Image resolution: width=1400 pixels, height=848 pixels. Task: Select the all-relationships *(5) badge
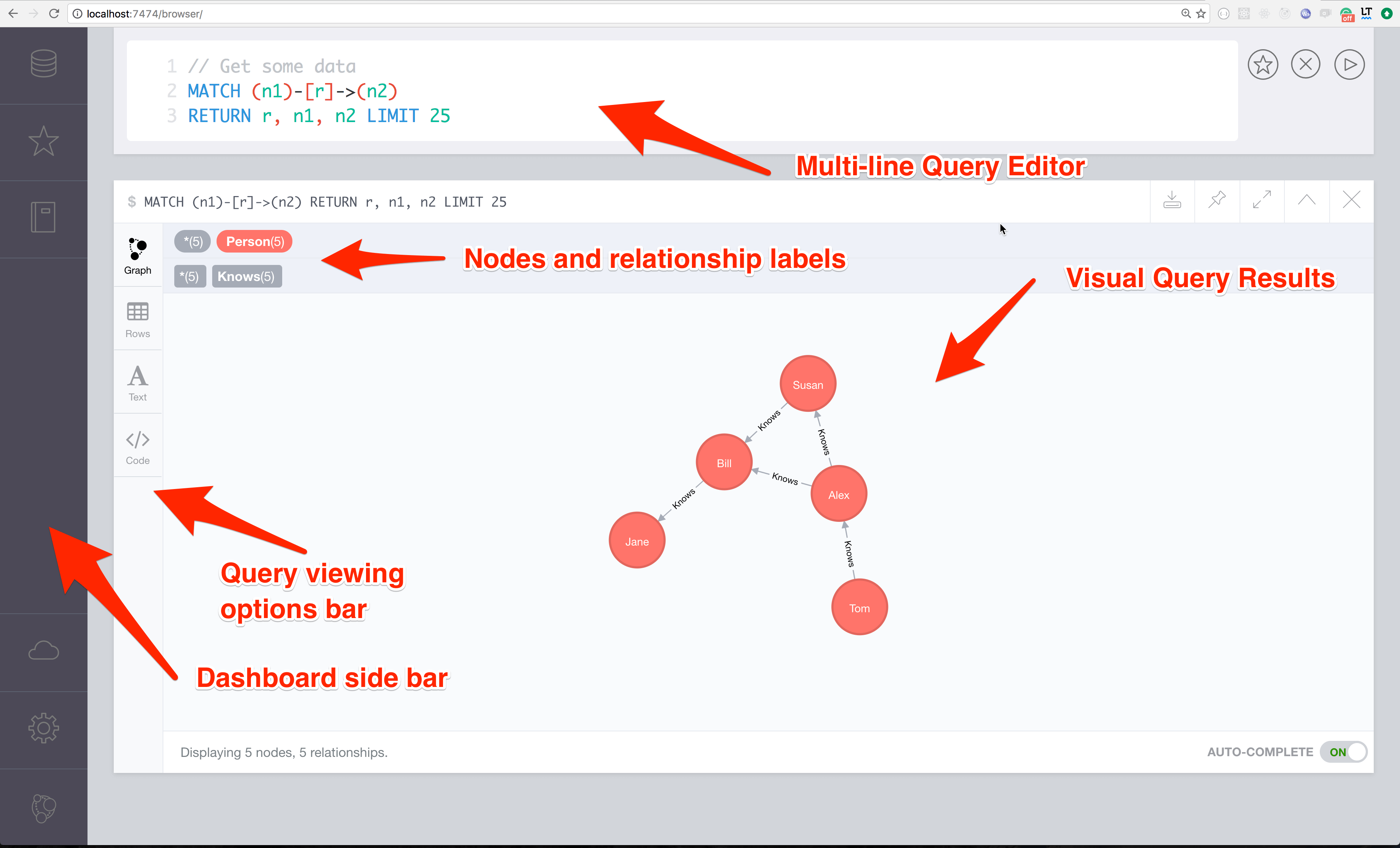click(190, 277)
